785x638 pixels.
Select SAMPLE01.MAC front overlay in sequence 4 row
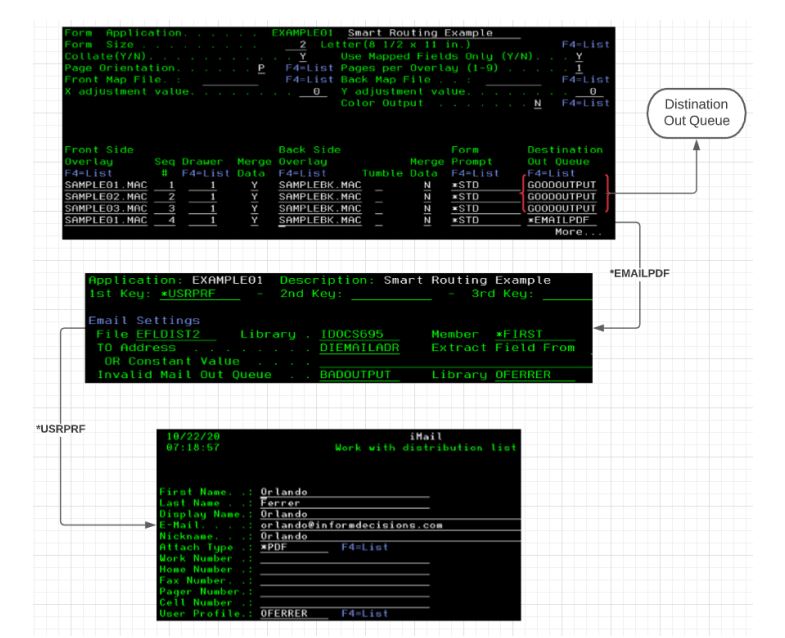(x=106, y=220)
